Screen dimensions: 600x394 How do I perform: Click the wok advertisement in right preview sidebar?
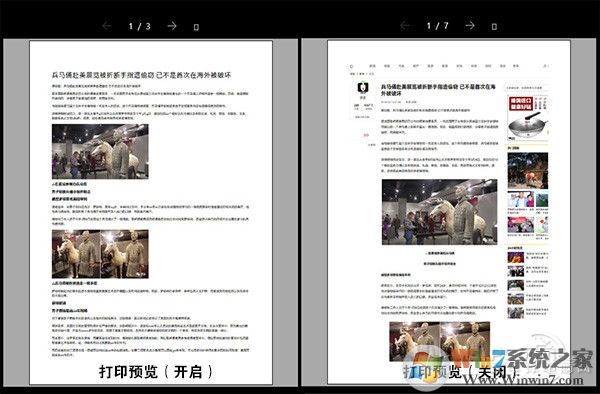tap(528, 118)
